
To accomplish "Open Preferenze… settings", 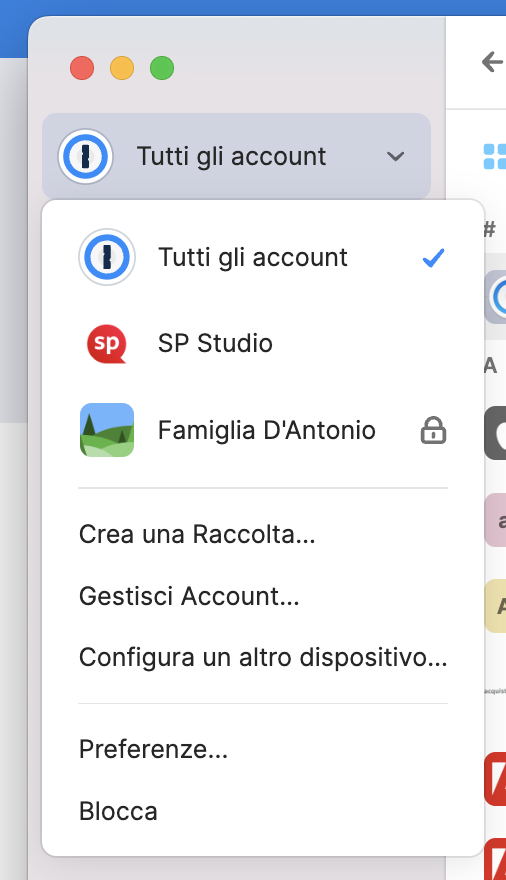I will point(153,749).
